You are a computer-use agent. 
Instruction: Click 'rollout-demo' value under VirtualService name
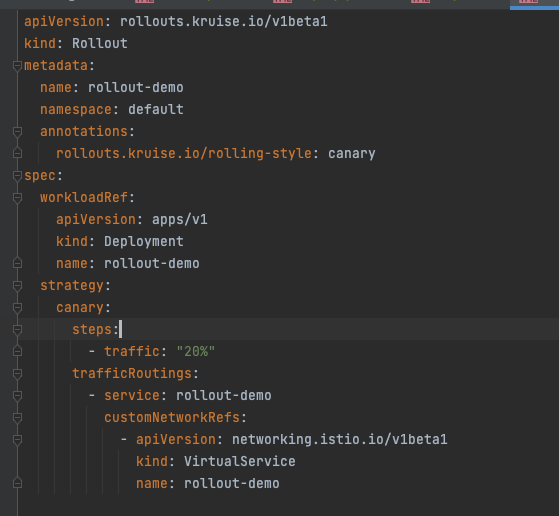point(232,484)
